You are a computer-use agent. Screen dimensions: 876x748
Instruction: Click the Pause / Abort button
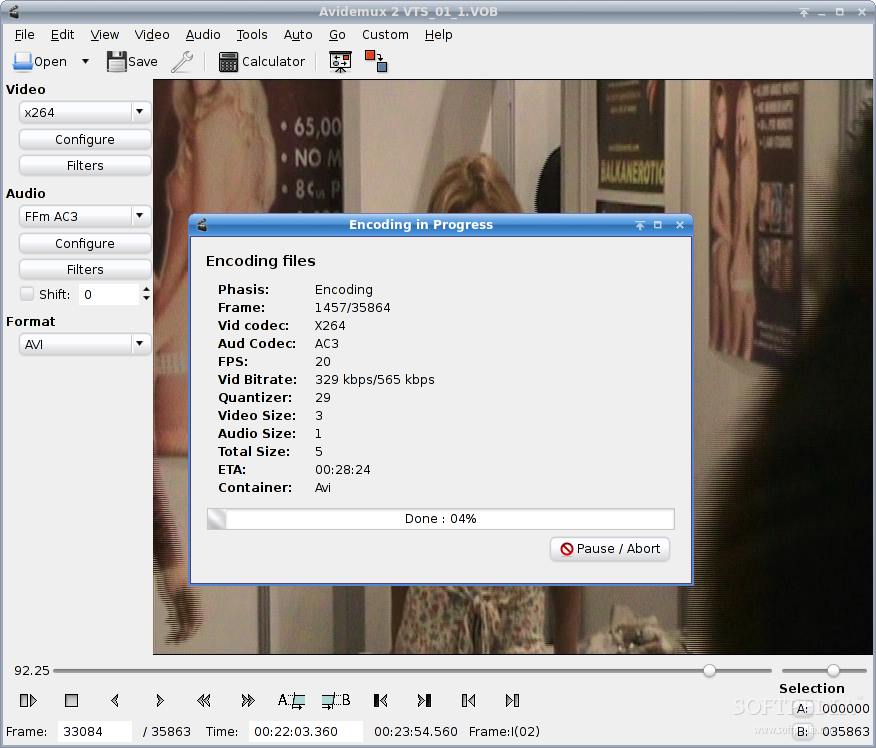click(x=610, y=549)
